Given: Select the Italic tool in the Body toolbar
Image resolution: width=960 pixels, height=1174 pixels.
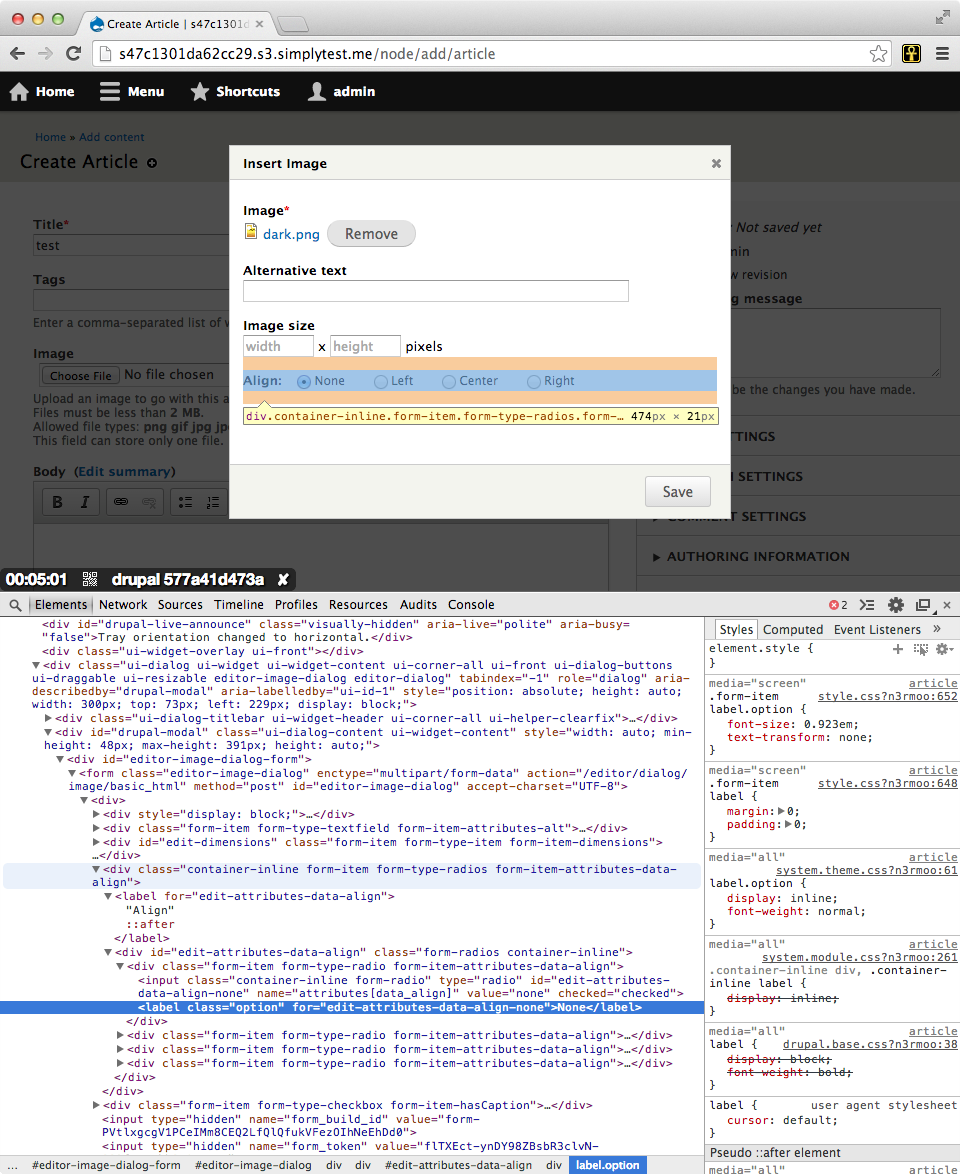Looking at the screenshot, I should pyautogui.click(x=84, y=502).
